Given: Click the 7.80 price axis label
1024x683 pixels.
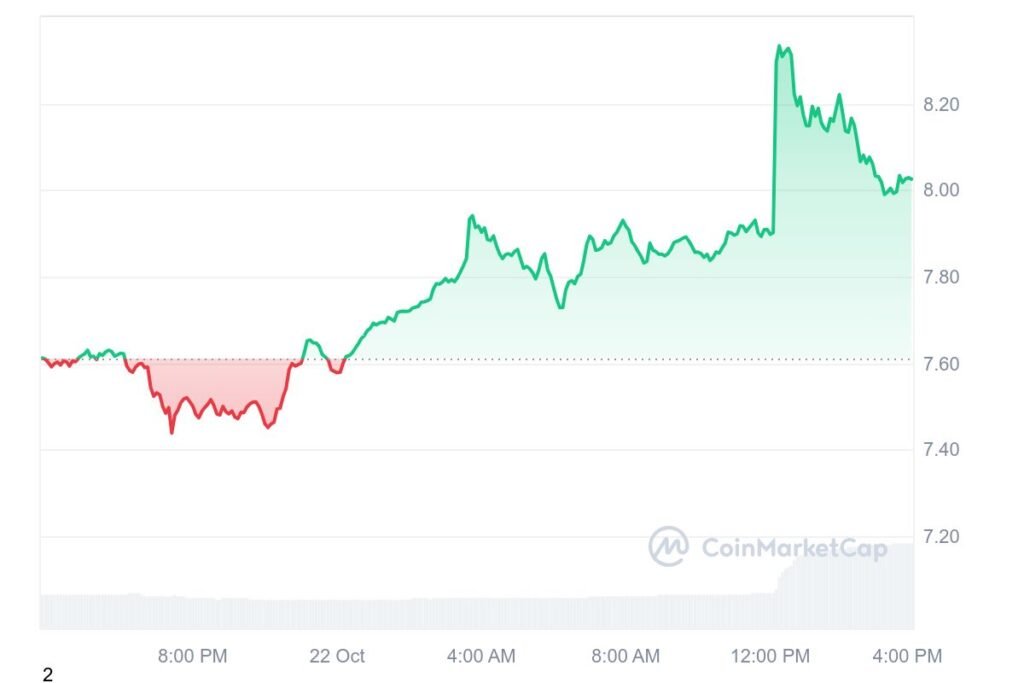Looking at the screenshot, I should (940, 277).
